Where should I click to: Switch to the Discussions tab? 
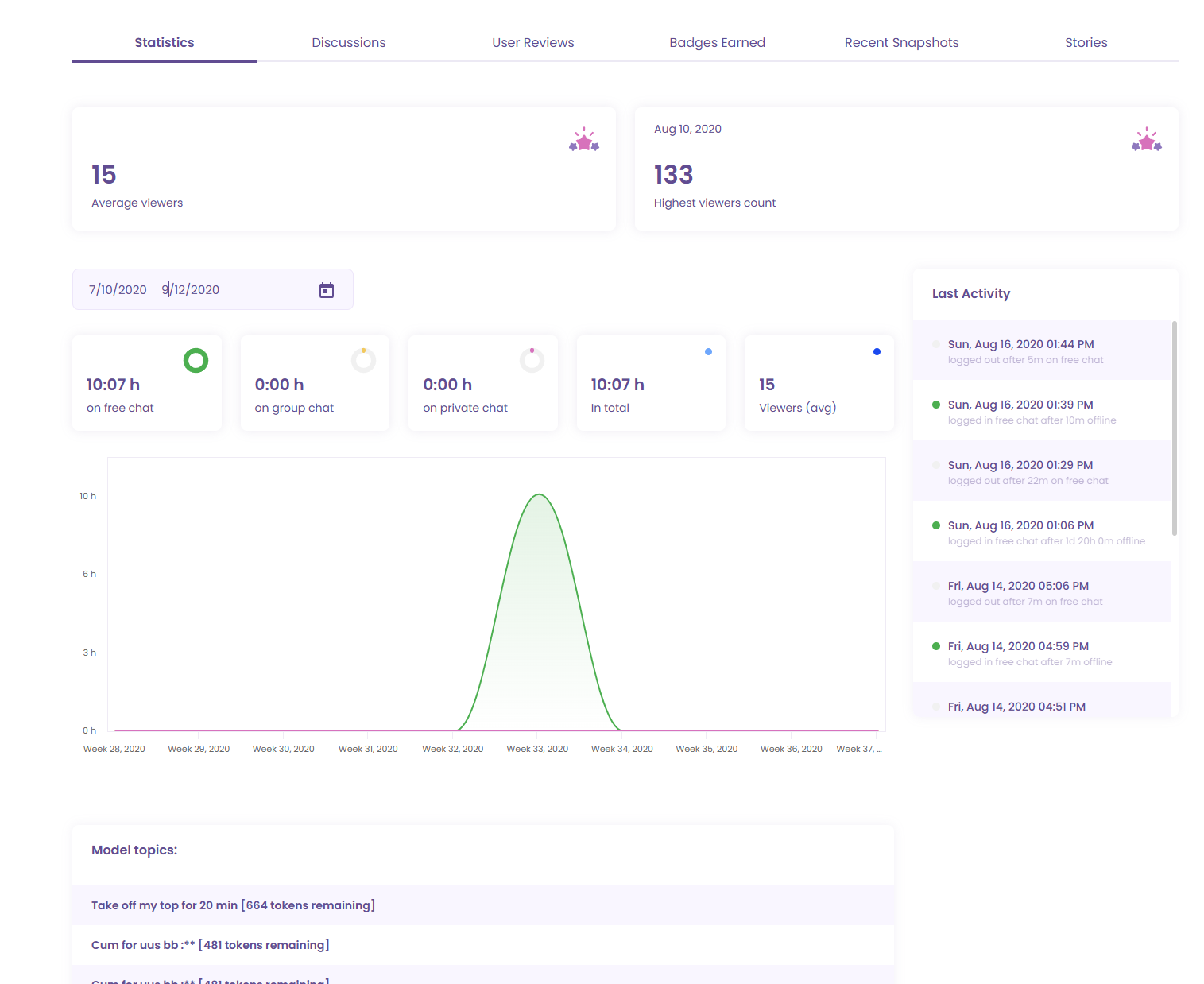click(349, 43)
